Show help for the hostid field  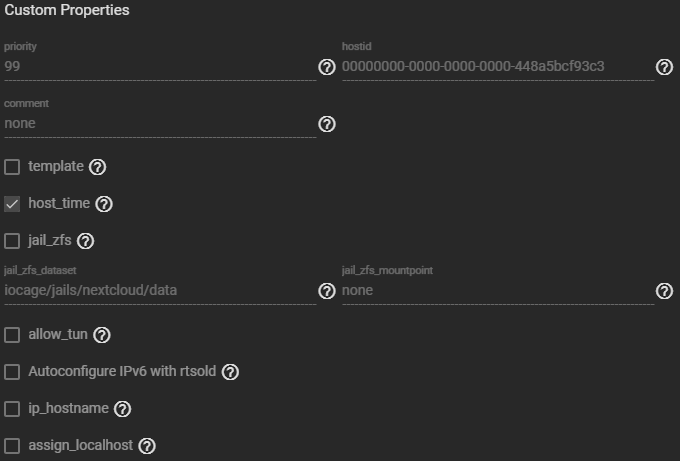[664, 67]
